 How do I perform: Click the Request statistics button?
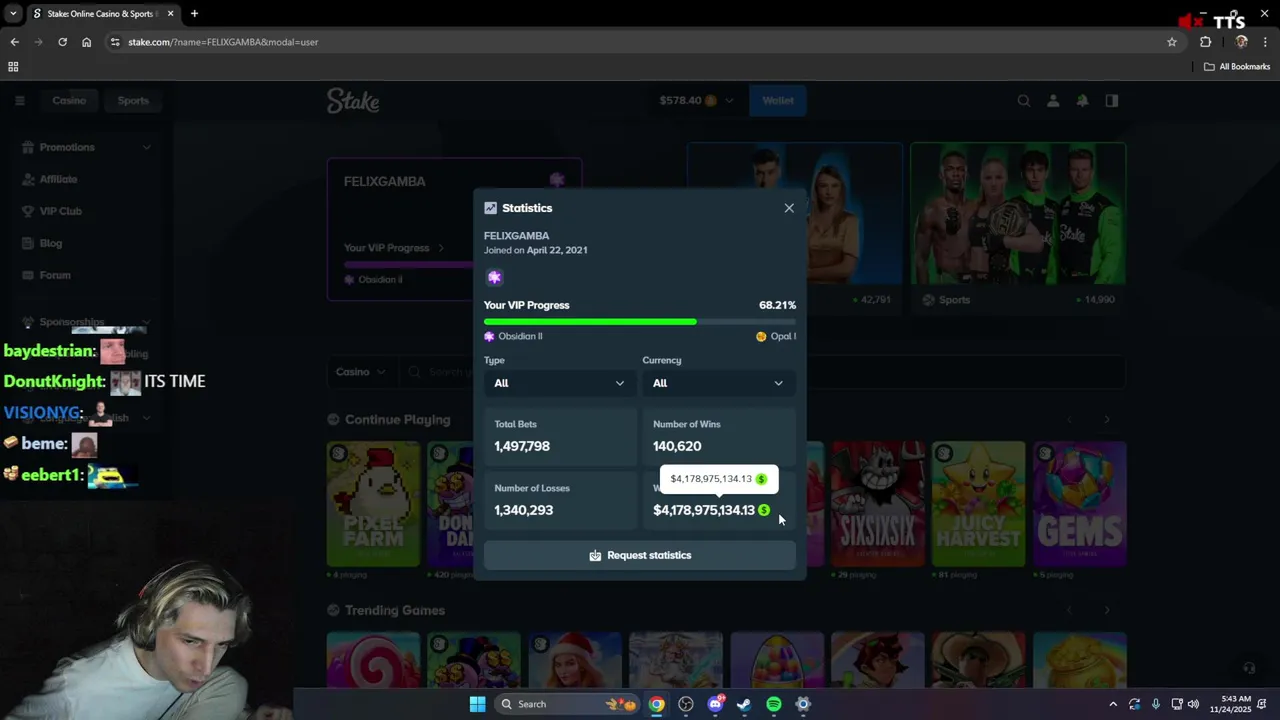[x=640, y=555]
